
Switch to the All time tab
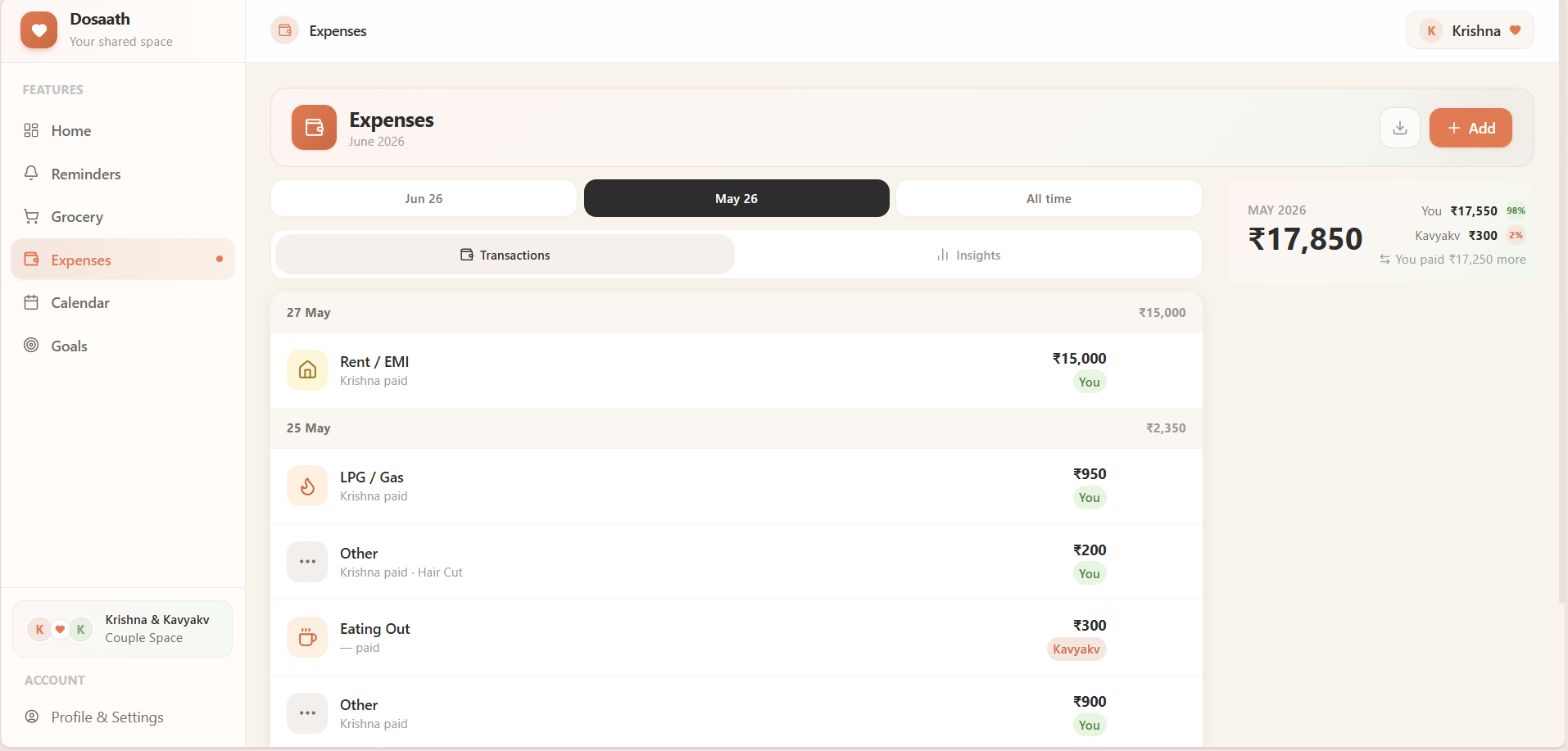point(1049,198)
